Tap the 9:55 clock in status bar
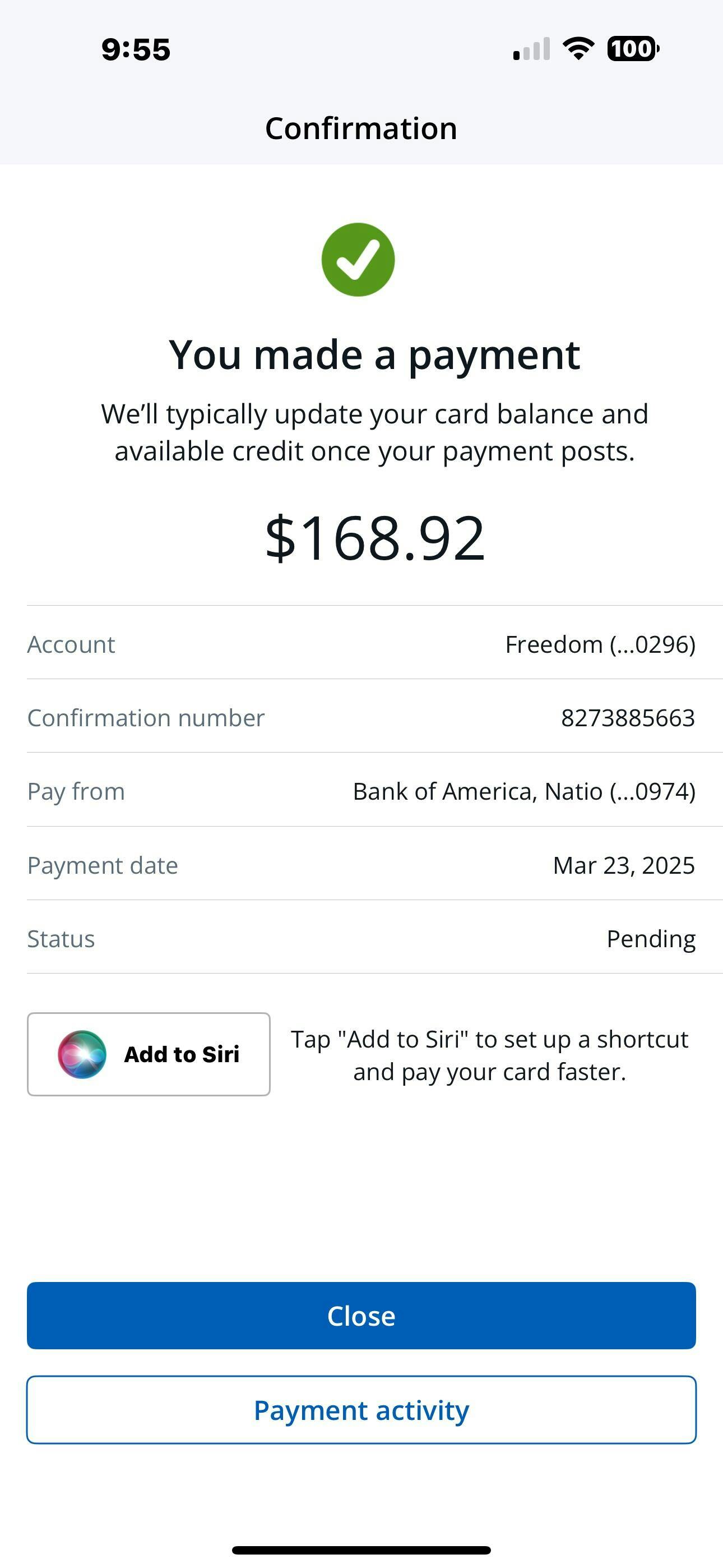 coord(136,49)
